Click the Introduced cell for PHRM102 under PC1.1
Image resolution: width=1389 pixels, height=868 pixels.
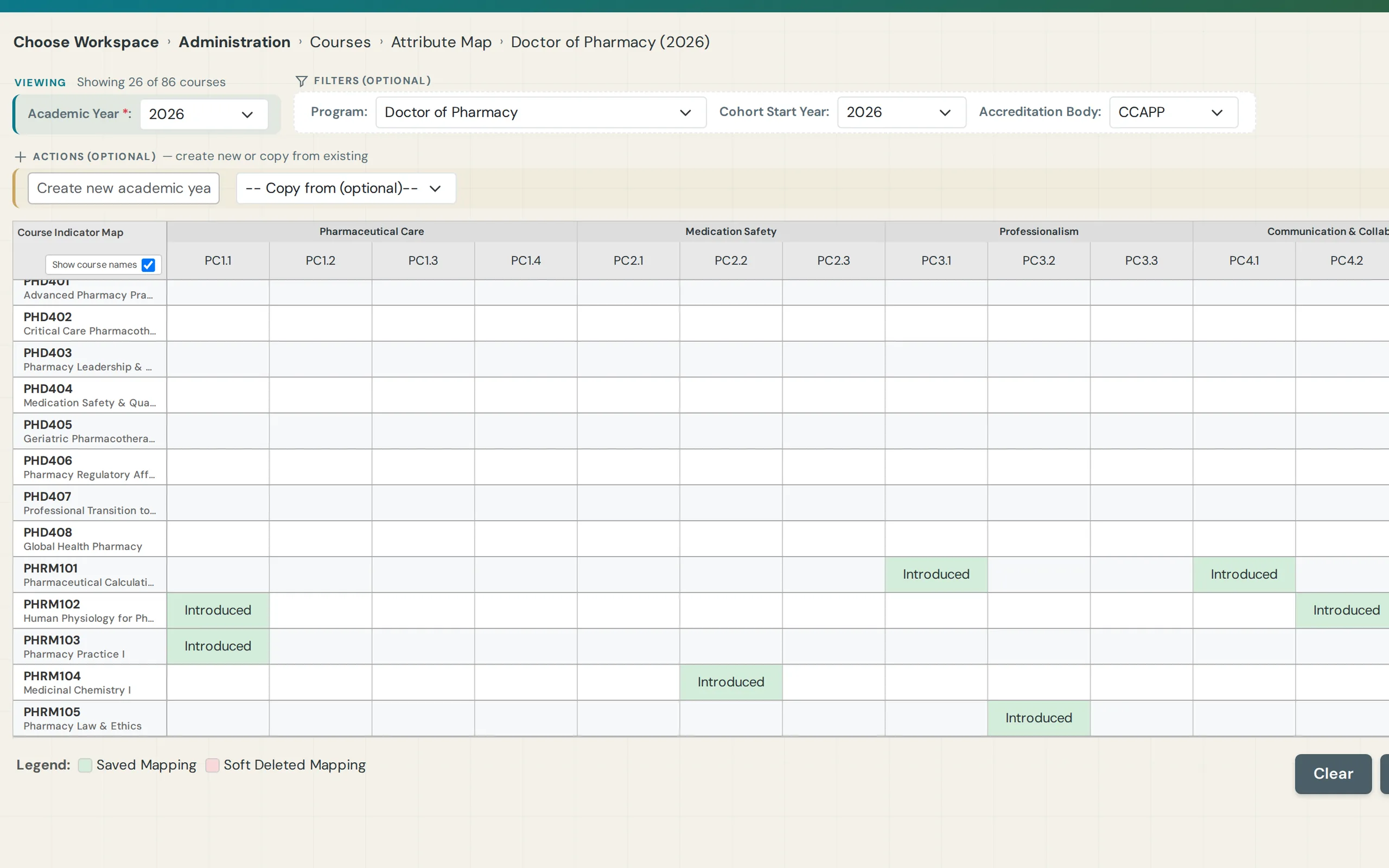click(218, 610)
